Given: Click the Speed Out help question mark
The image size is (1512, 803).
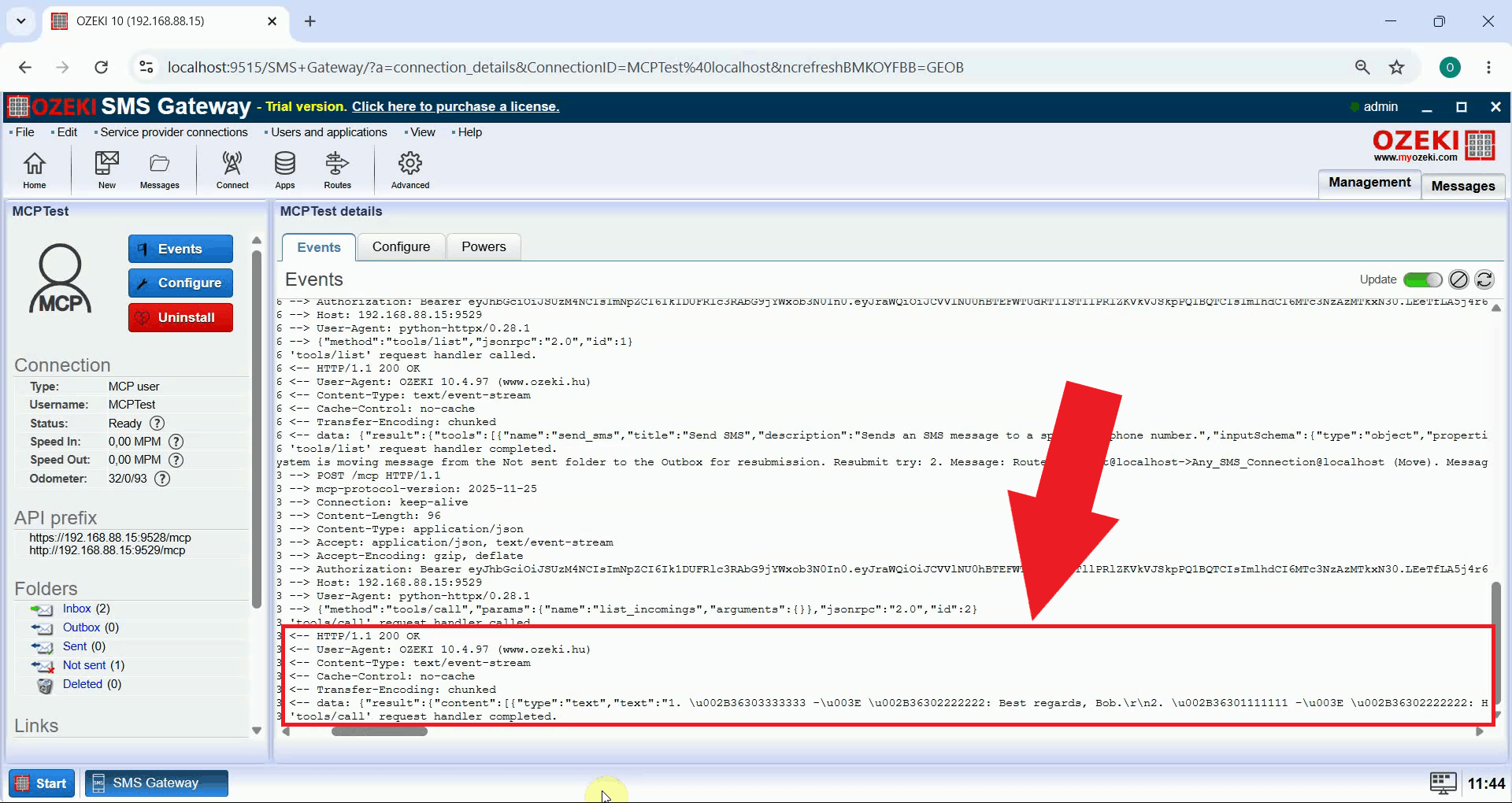Looking at the screenshot, I should (x=176, y=460).
